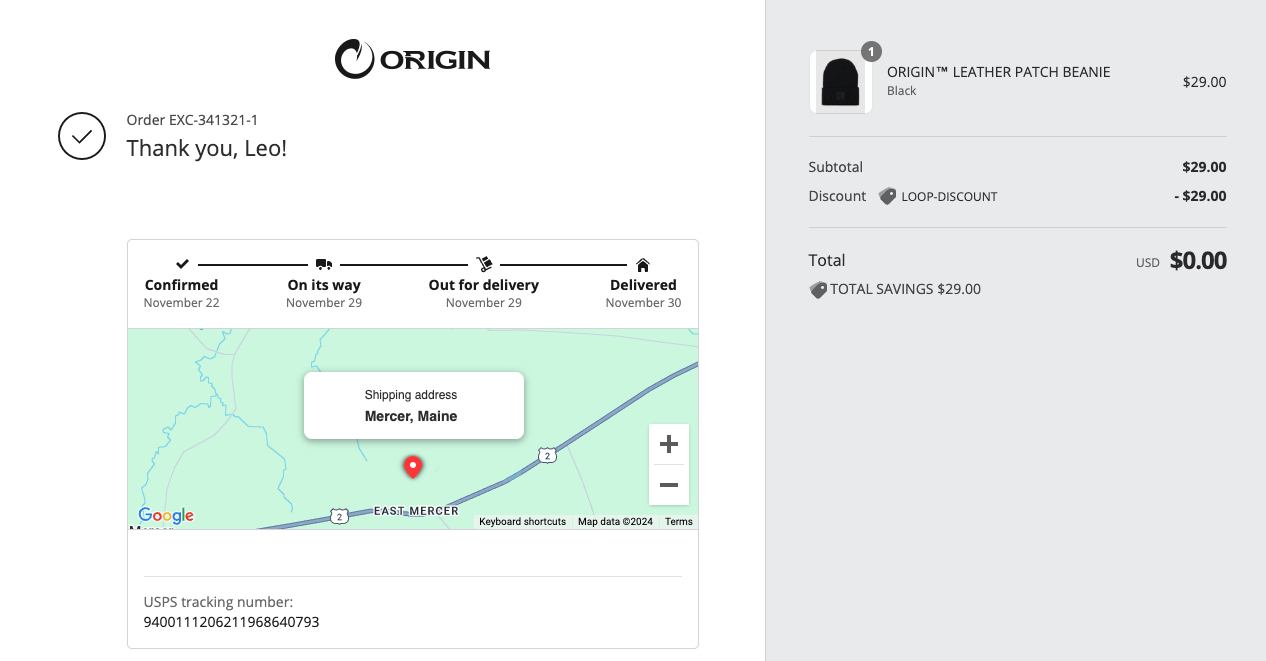
Task: Click the discount tag icon beside LOOP-DISCOUNT
Action: (x=887, y=196)
